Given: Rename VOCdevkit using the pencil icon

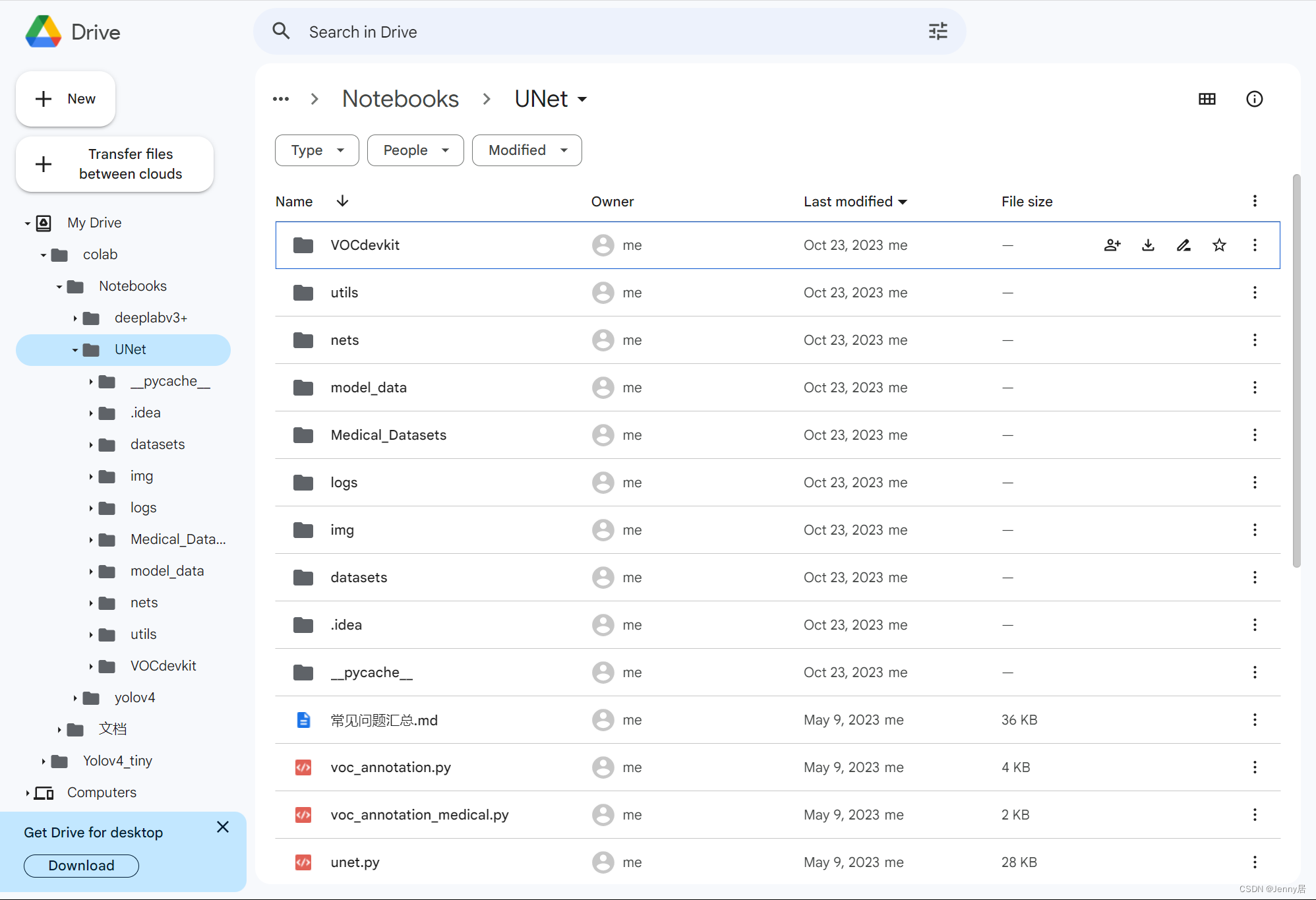Looking at the screenshot, I should click(x=1183, y=245).
